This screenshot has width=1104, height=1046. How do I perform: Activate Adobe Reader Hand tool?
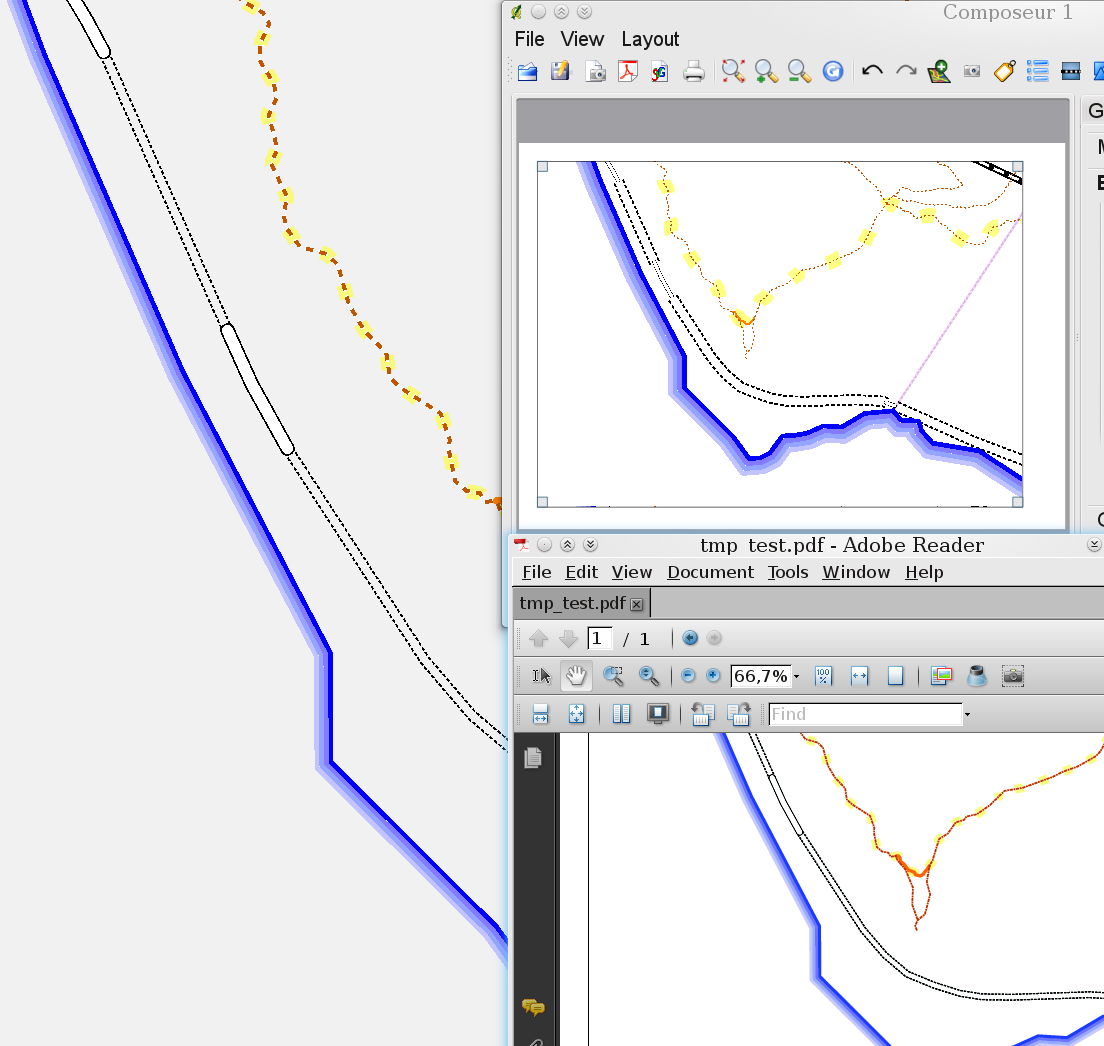tap(576, 676)
